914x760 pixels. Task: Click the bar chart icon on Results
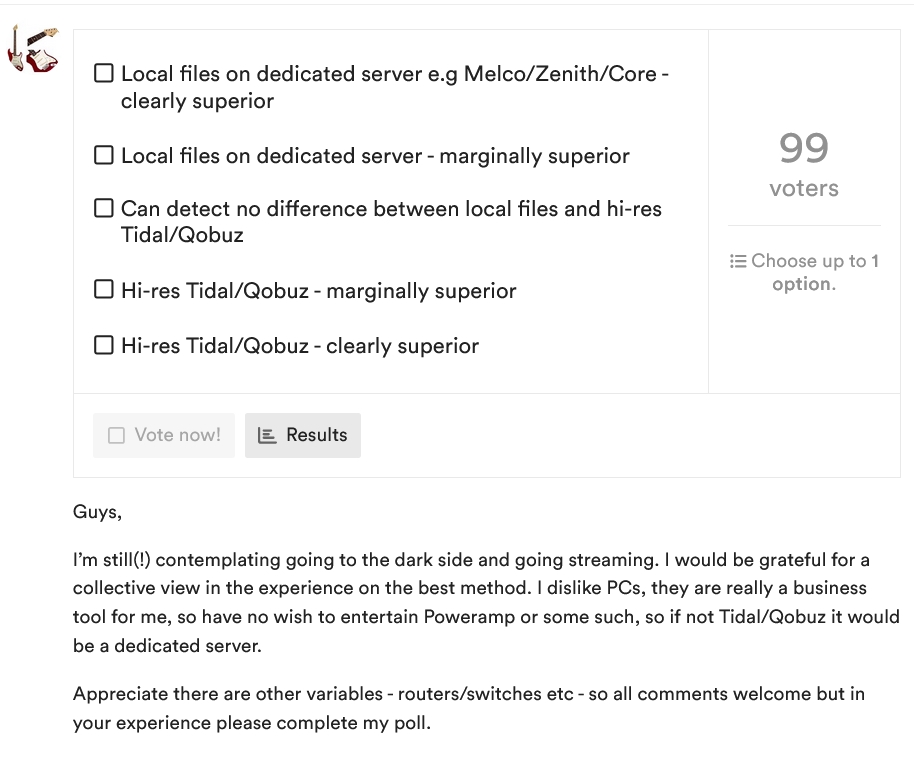click(x=266, y=435)
